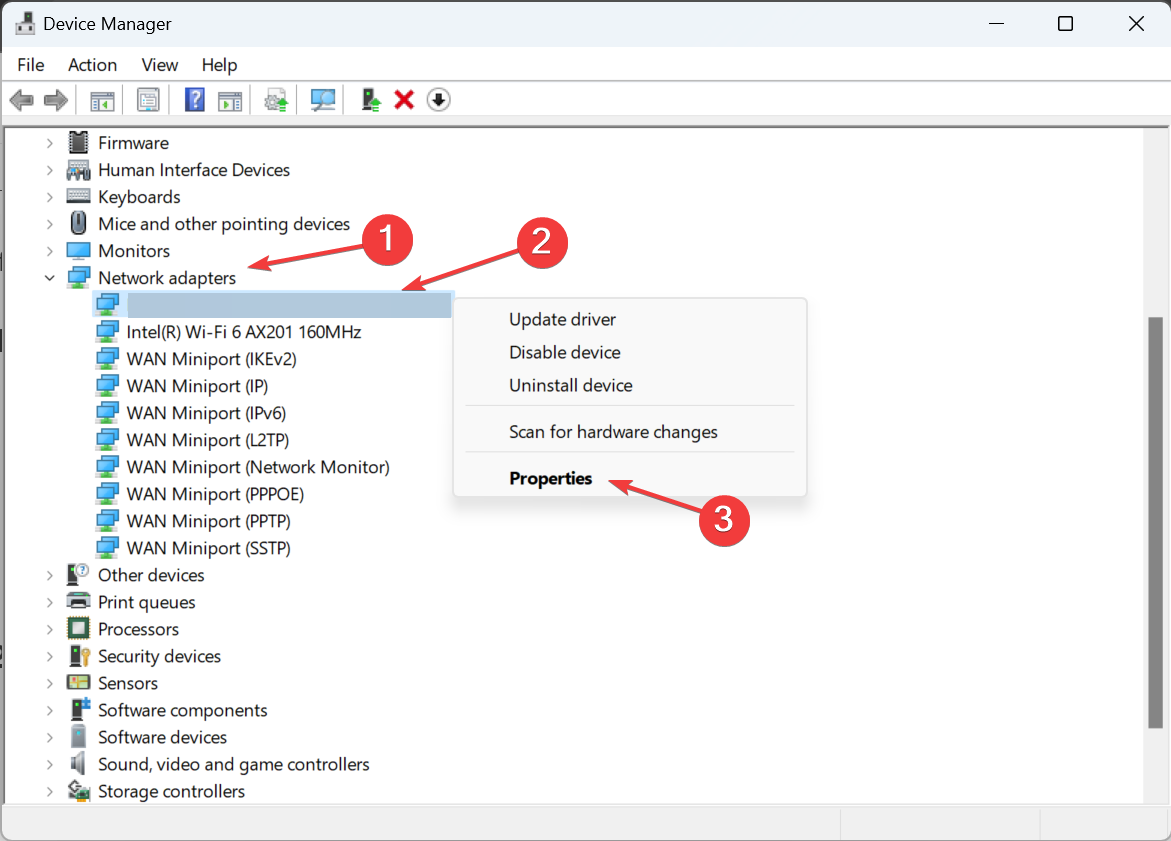Screen dimensions: 1171x841
Task: Toggle the console tree pane icon
Action: point(102,100)
